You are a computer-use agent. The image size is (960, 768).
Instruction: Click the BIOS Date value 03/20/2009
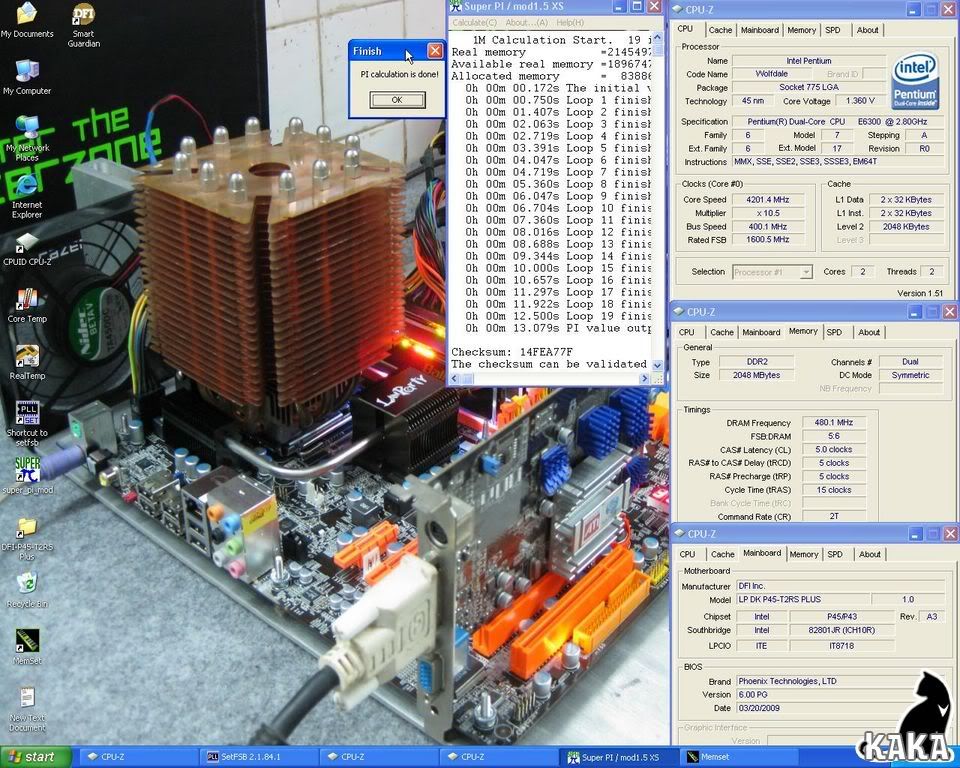click(x=839, y=708)
